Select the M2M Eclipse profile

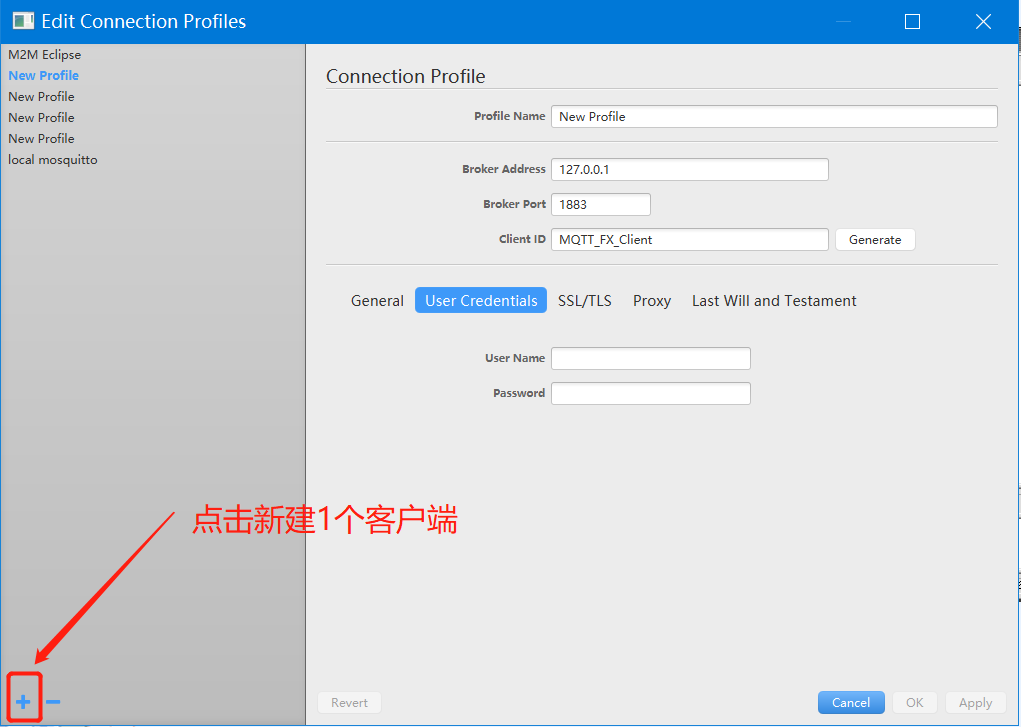point(45,55)
